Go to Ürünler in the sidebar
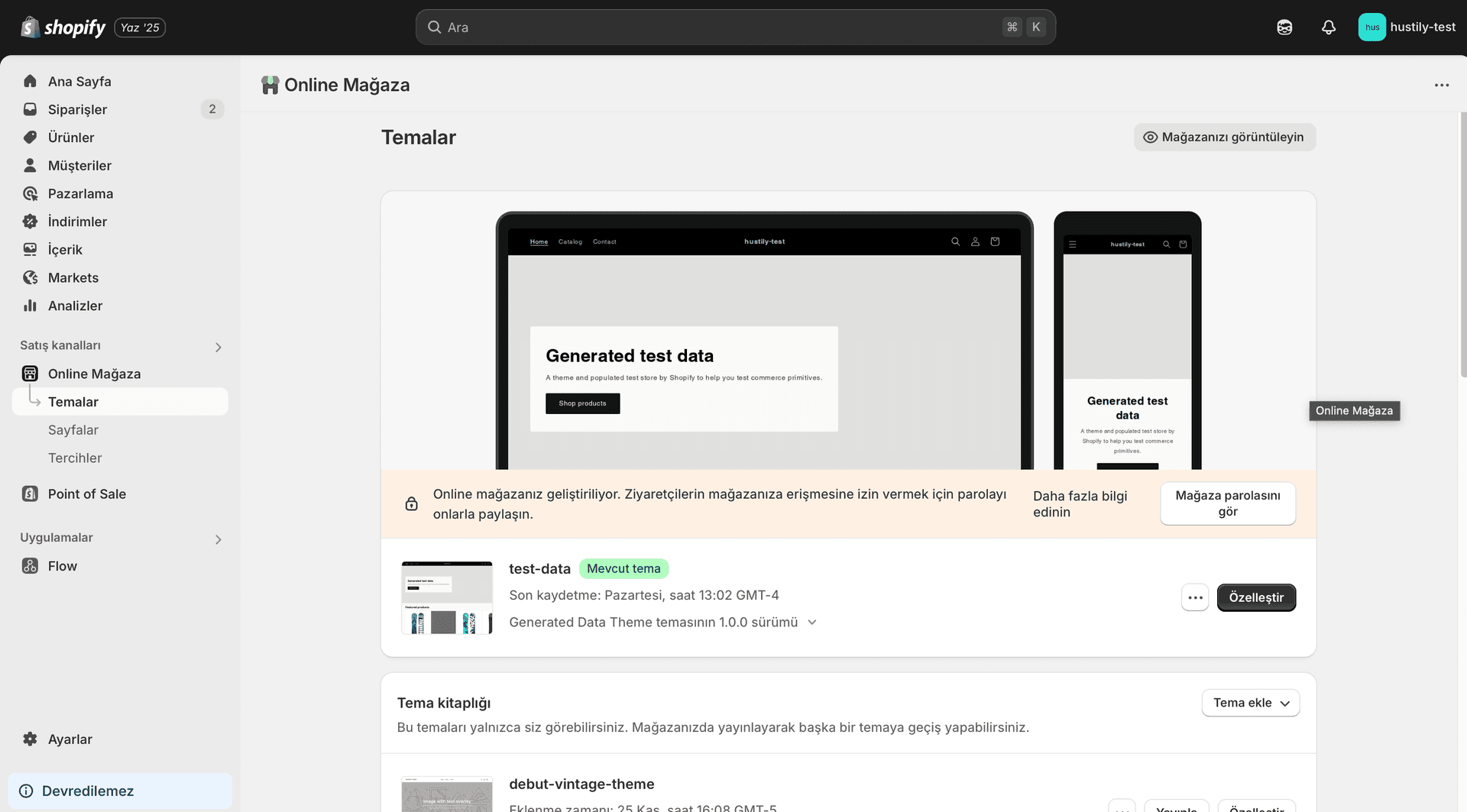Image resolution: width=1467 pixels, height=812 pixels. pos(120,137)
